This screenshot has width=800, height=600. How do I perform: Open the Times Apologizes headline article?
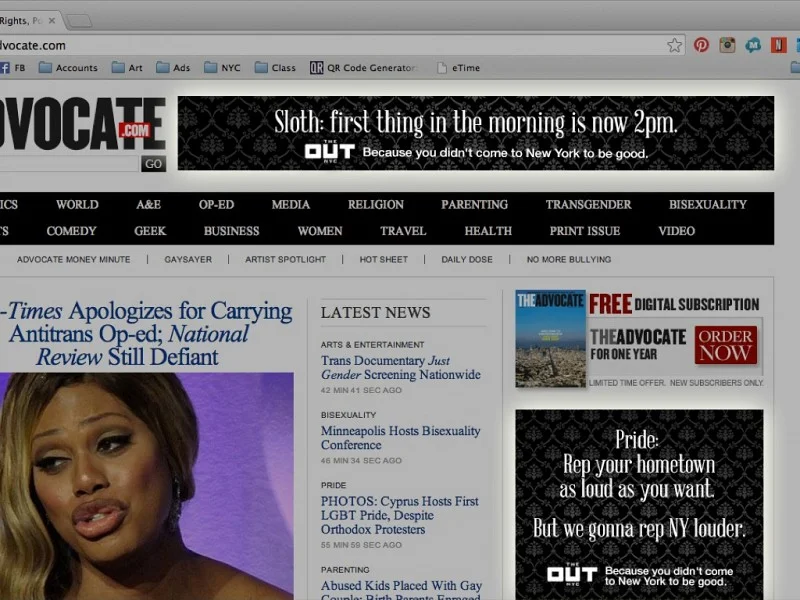tap(146, 334)
